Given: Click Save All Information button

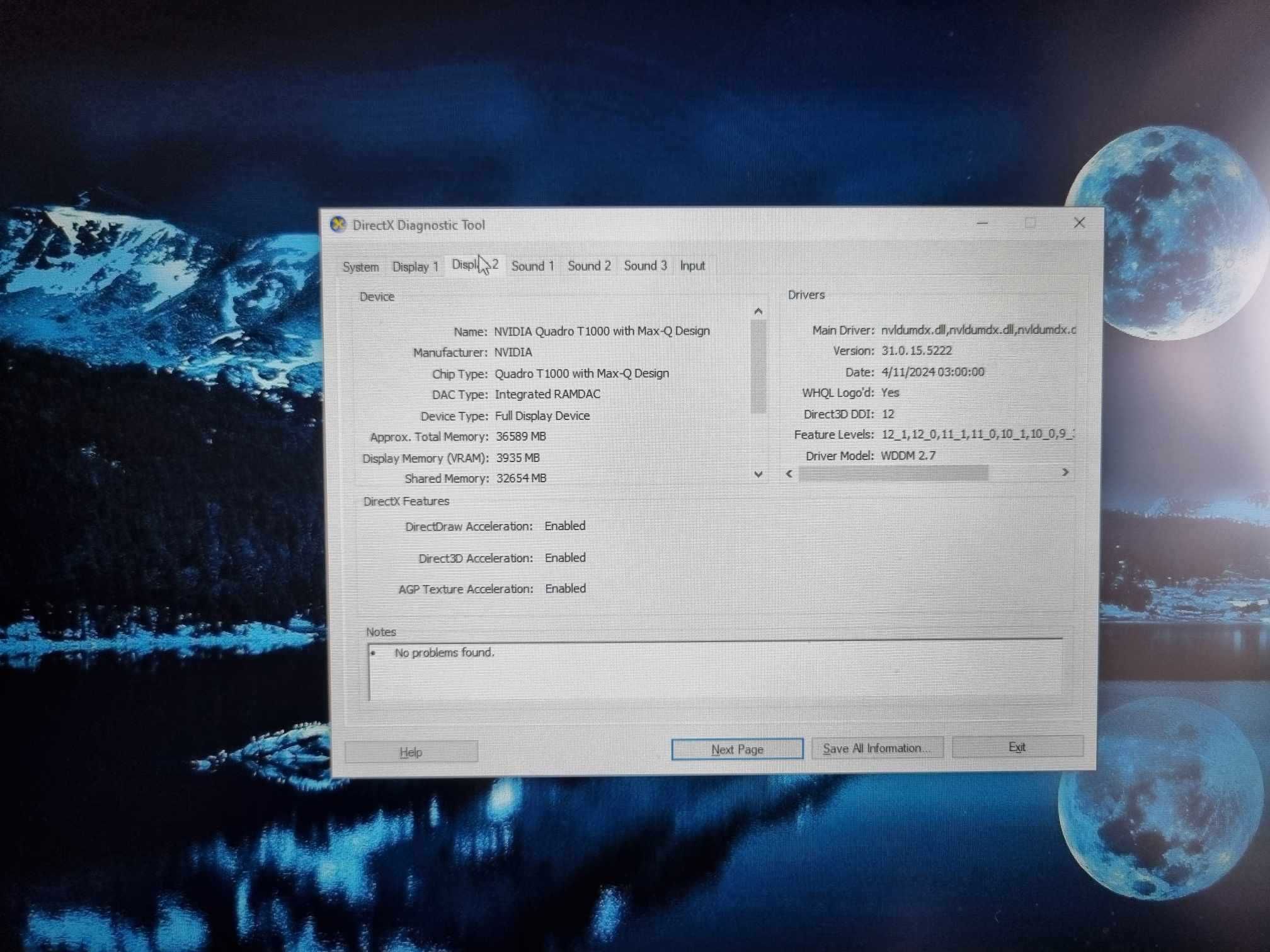Looking at the screenshot, I should [877, 748].
